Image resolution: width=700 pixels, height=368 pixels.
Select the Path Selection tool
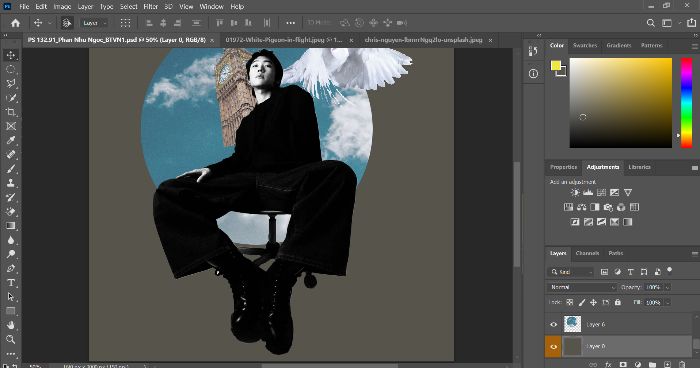11,297
